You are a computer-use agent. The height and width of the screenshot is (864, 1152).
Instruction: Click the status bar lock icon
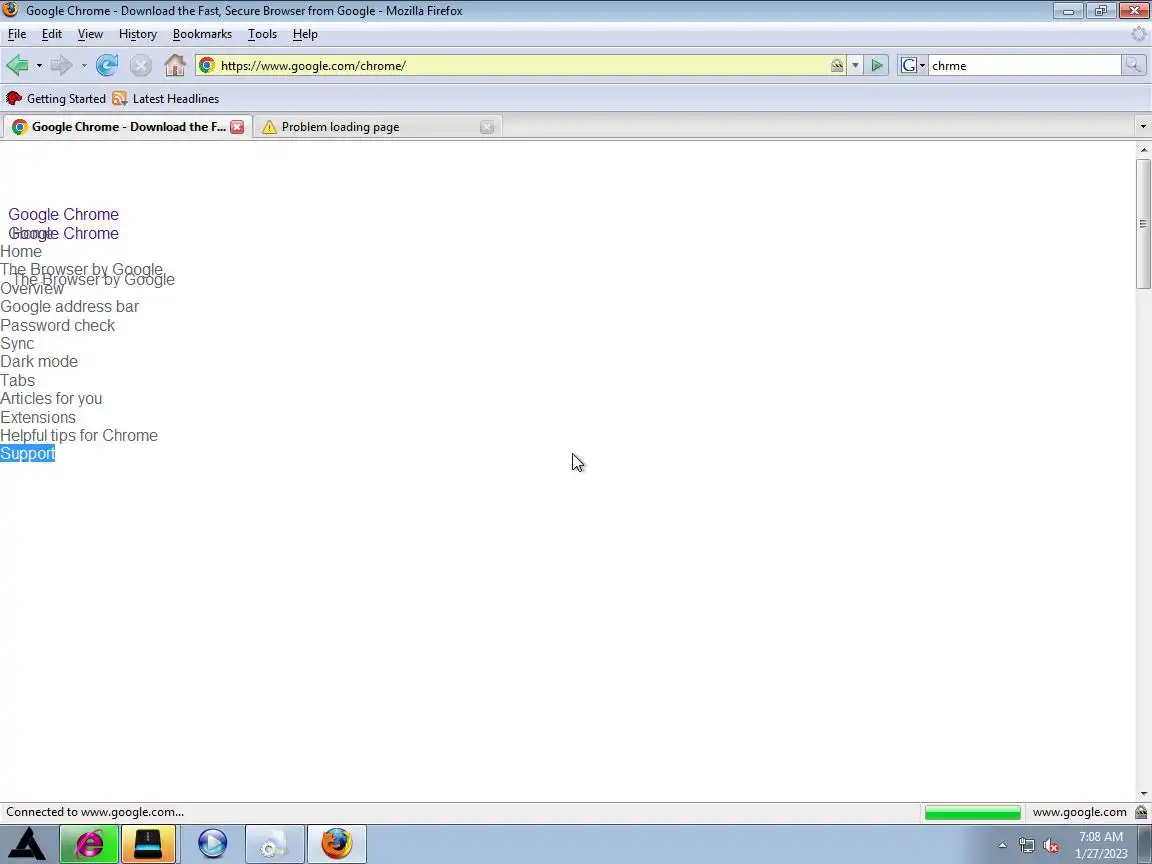click(1141, 813)
